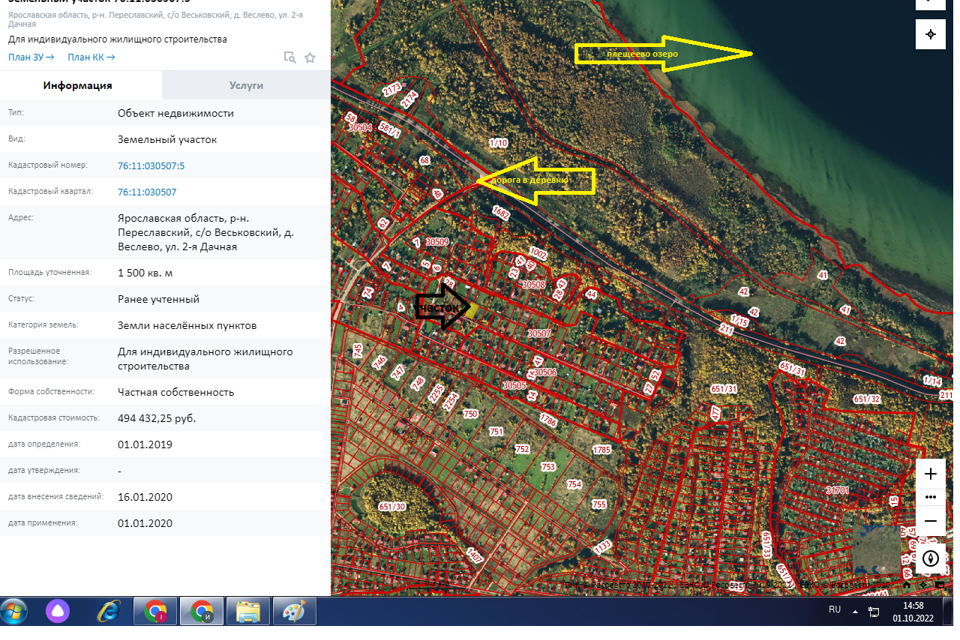This screenshot has height=640, width=960.
Task: Open cadastral number 76:11:030507:5 link
Action: [151, 166]
